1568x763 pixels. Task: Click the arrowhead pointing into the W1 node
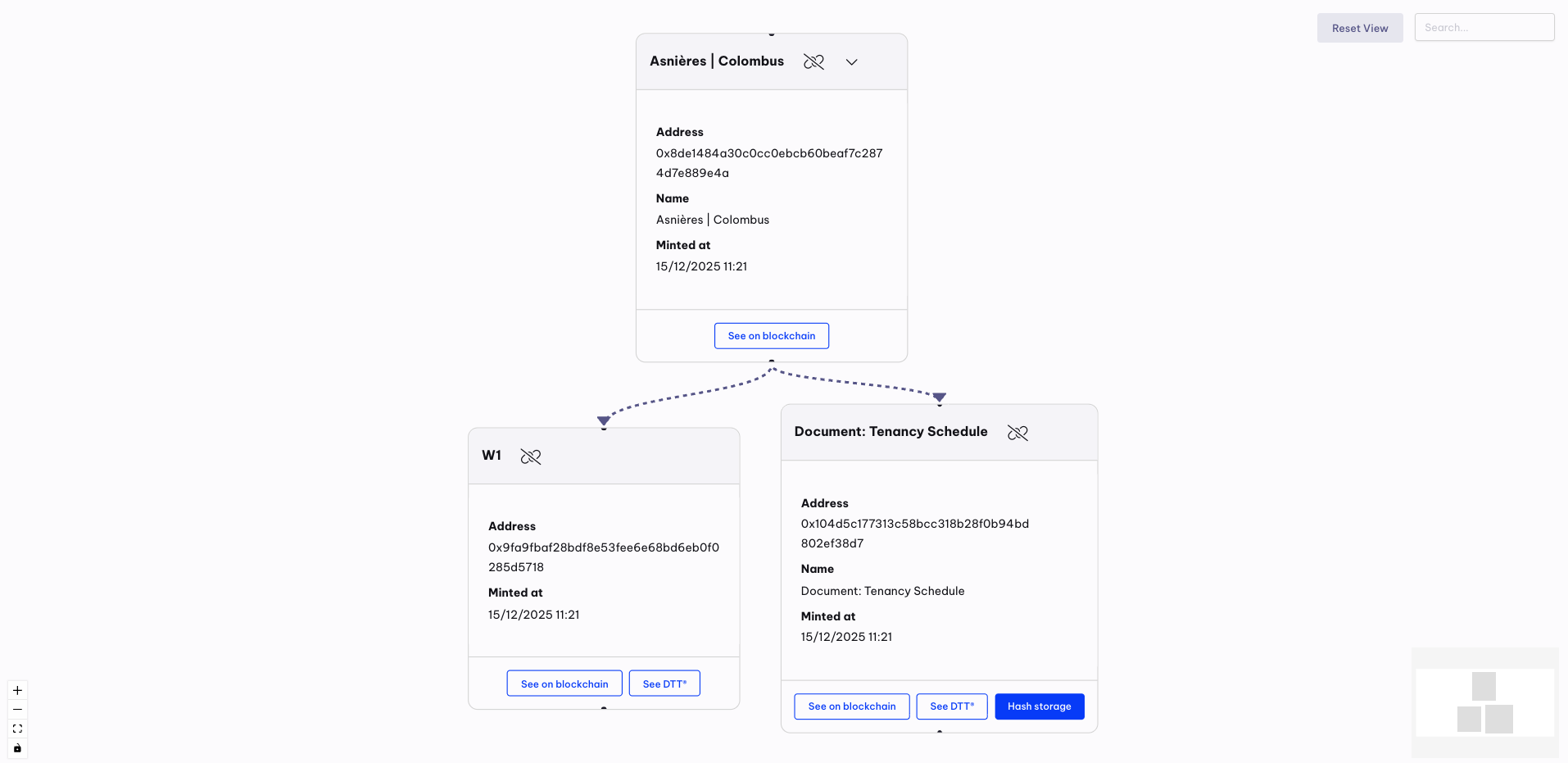tap(604, 420)
